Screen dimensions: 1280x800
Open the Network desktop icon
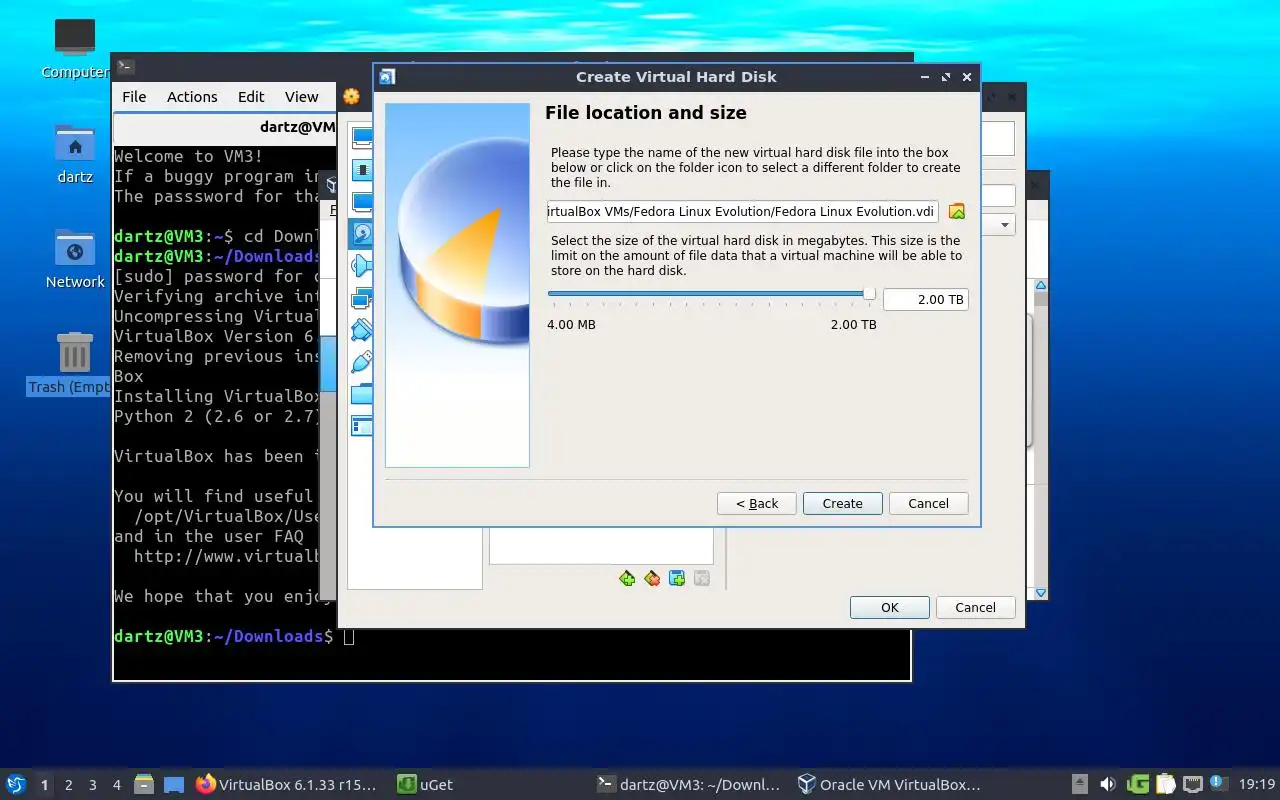[75, 259]
